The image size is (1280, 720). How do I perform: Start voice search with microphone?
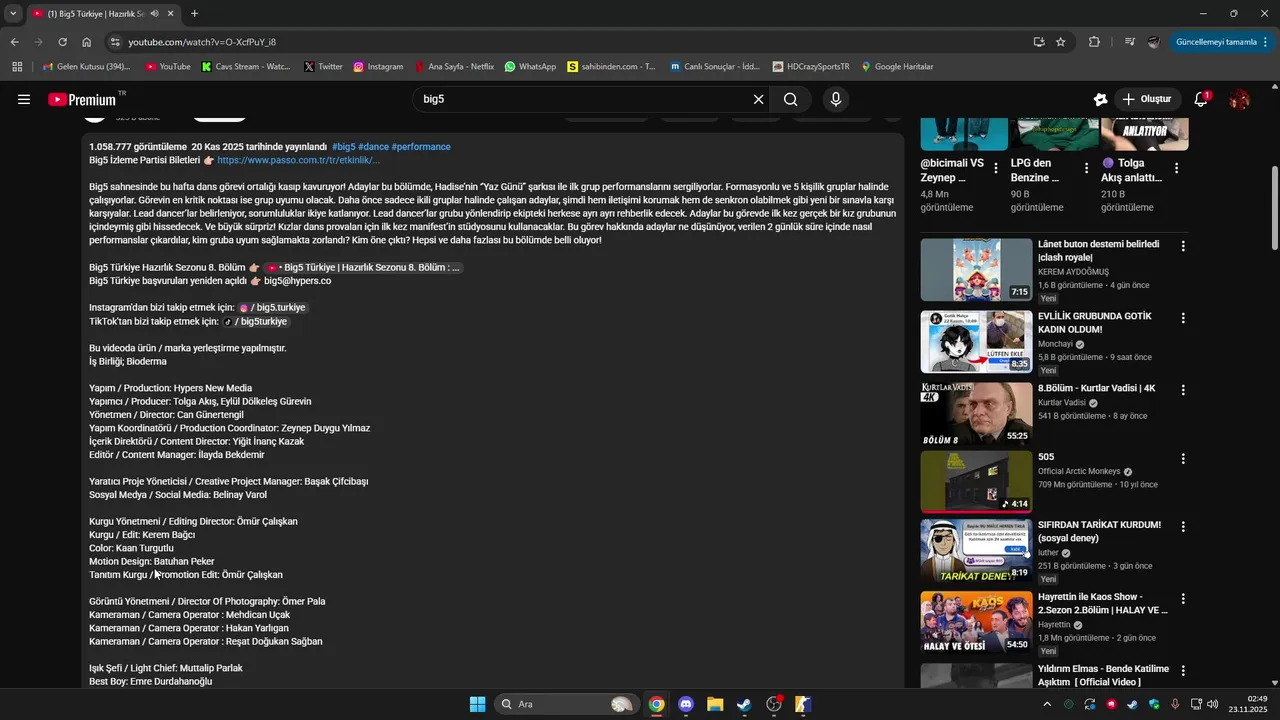(836, 99)
